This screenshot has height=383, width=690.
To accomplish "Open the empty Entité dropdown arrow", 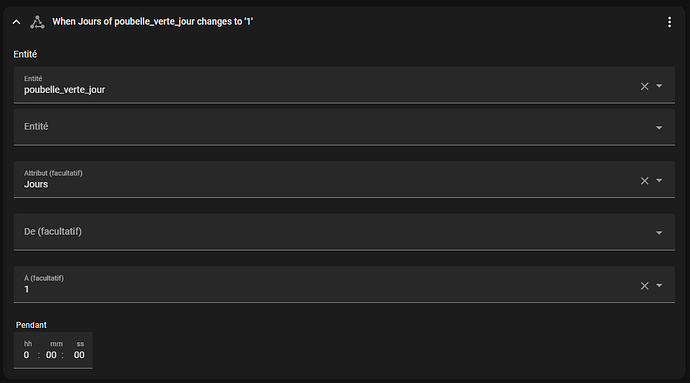I will point(659,128).
